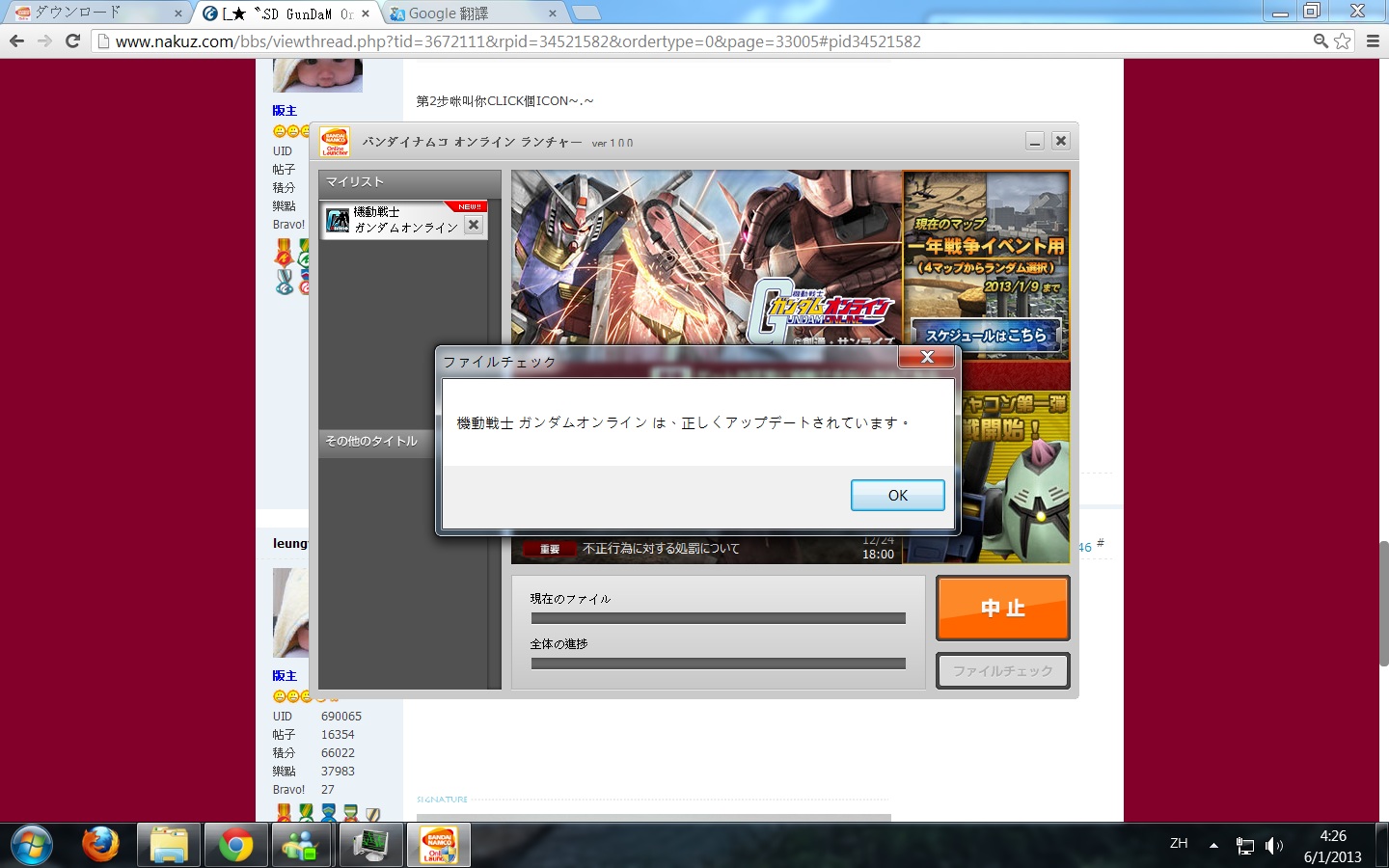Open the network tray icon
Viewport: 1389px width, 868px height.
pyautogui.click(x=1245, y=846)
